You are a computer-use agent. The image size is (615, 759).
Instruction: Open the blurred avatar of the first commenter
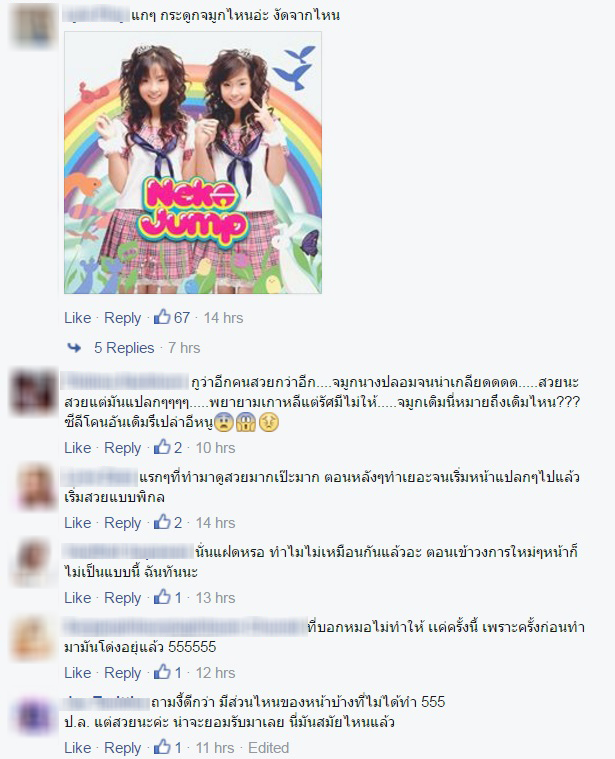pyautogui.click(x=33, y=25)
